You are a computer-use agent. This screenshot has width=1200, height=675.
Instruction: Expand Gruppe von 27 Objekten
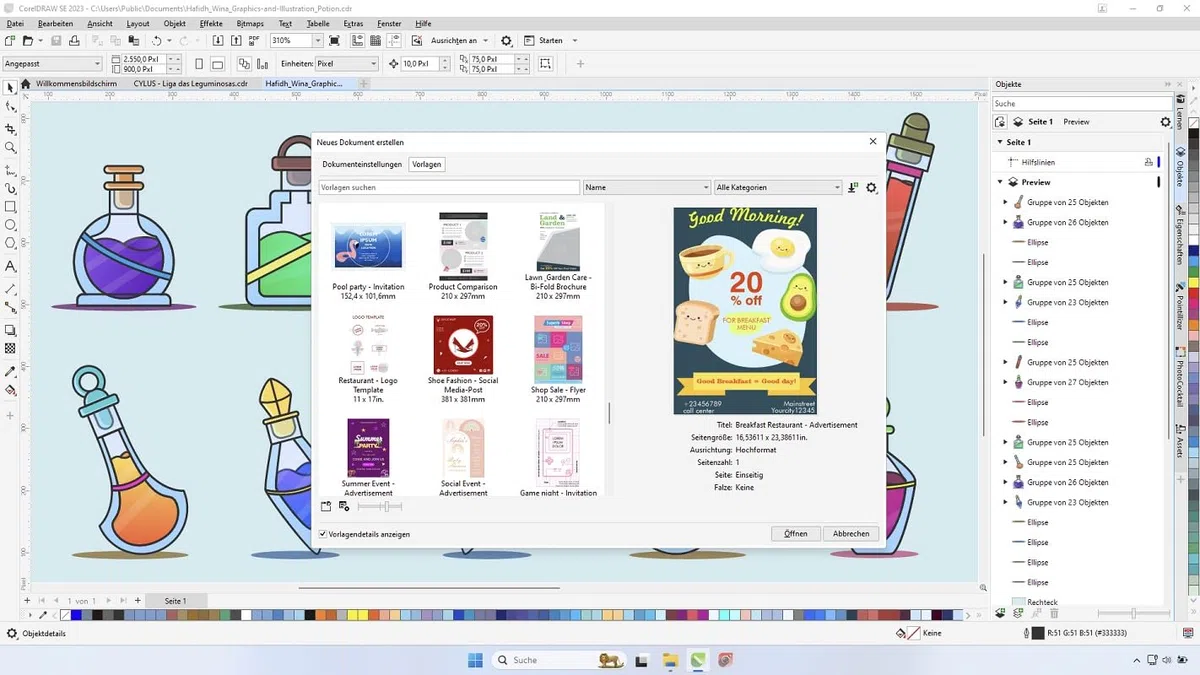pyautogui.click(x=1006, y=382)
